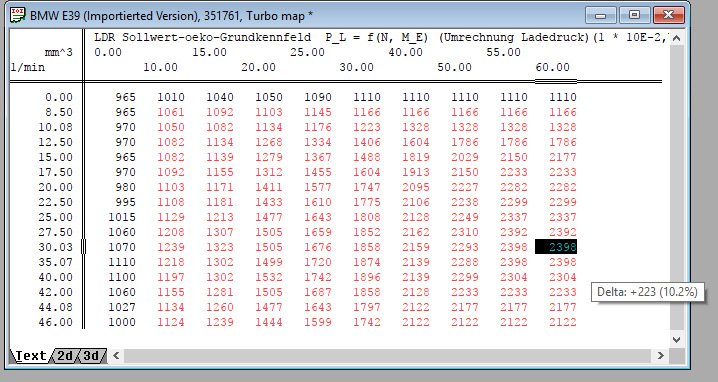Select cell 1913 in row 17.50
The height and width of the screenshot is (382, 718).
(x=416, y=172)
